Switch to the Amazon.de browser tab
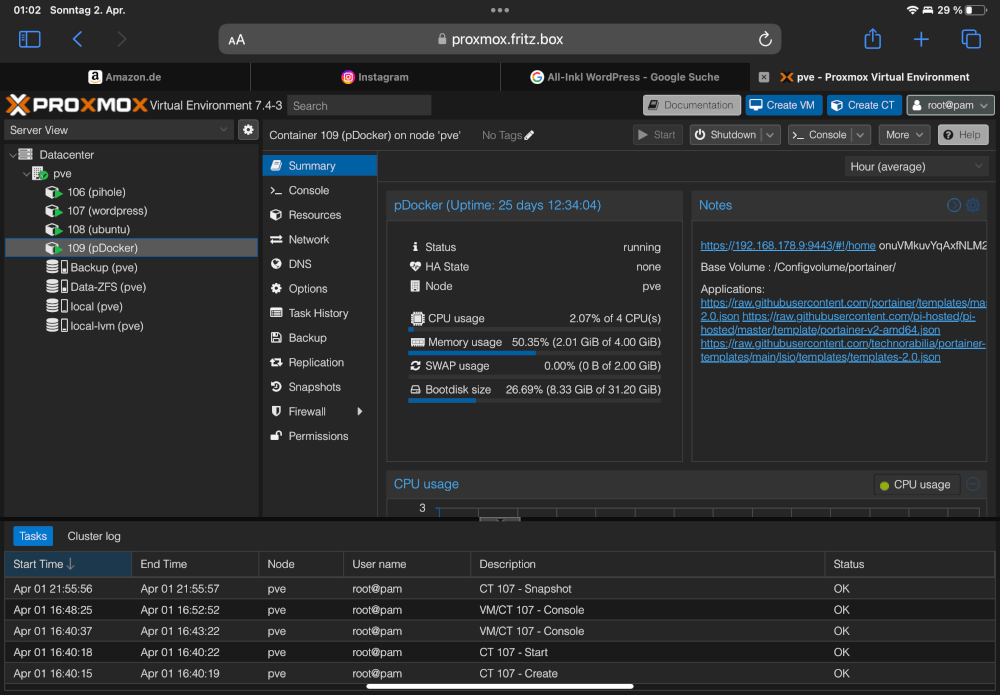The height and width of the screenshot is (695, 1000). click(x=125, y=77)
